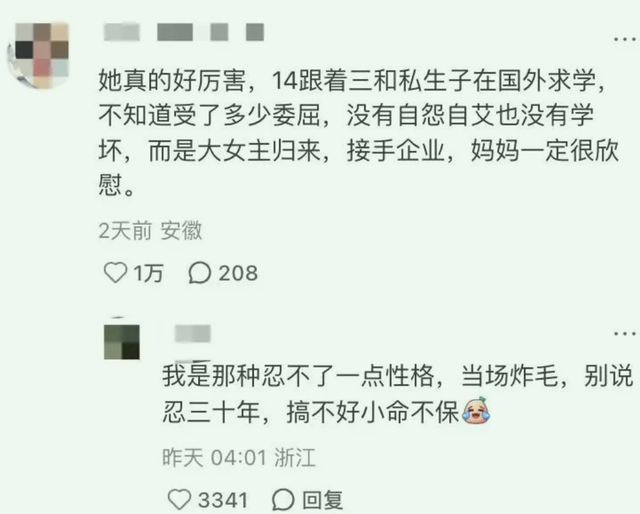
Task: Like the top comment with the heart icon
Action: [116, 273]
